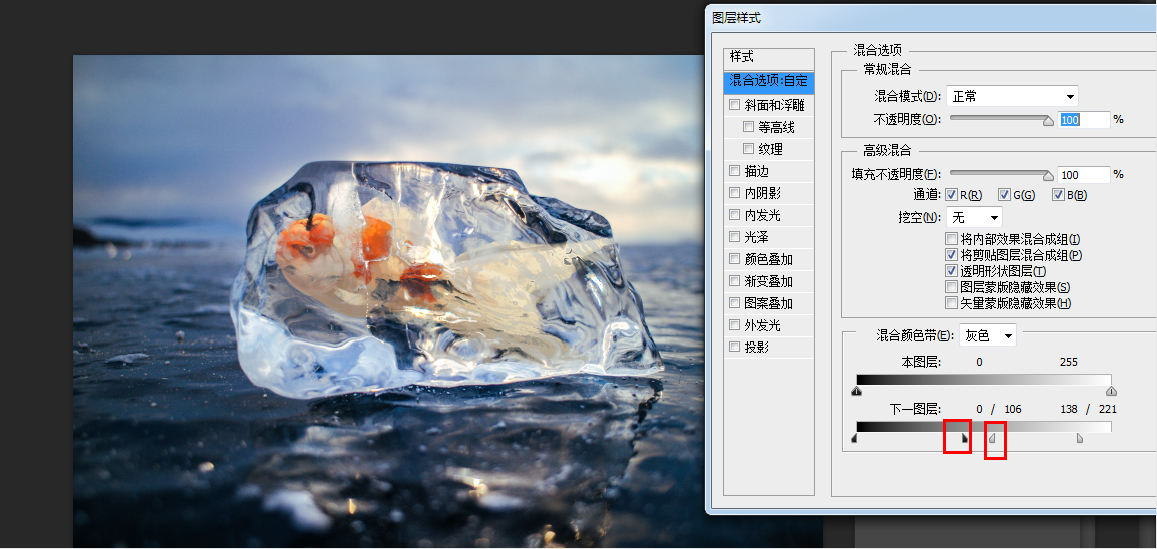Open the 描边 stroke settings
This screenshot has height=549, width=1157.
757,171
